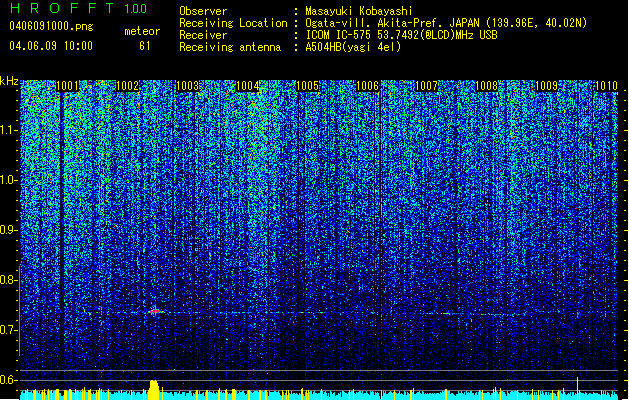This screenshot has height=400, width=629.
Task: Click the HROFFT 1.0.0 title text
Action: pyautogui.click(x=79, y=8)
